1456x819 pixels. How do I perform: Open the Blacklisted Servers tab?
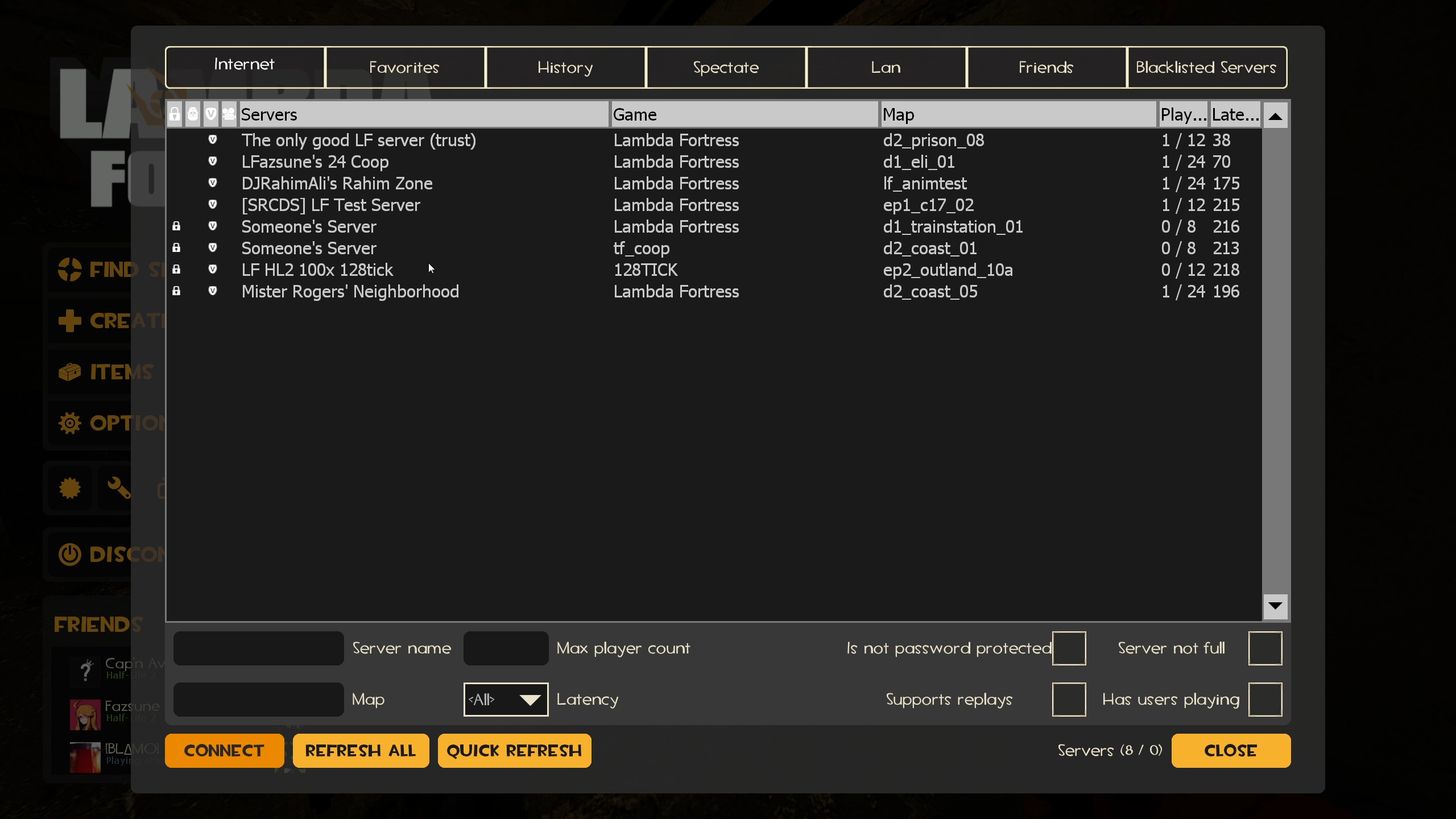(x=1206, y=68)
